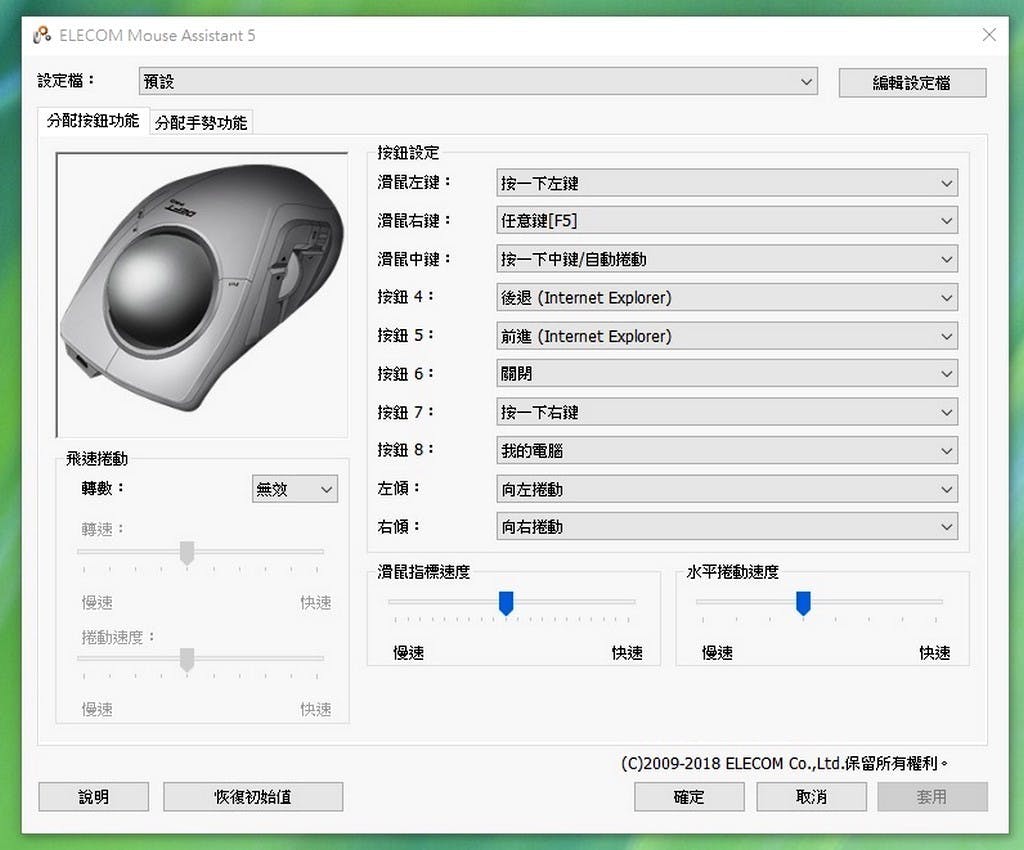The image size is (1024, 850).
Task: Click the trackball mouse image
Action: click(x=201, y=294)
